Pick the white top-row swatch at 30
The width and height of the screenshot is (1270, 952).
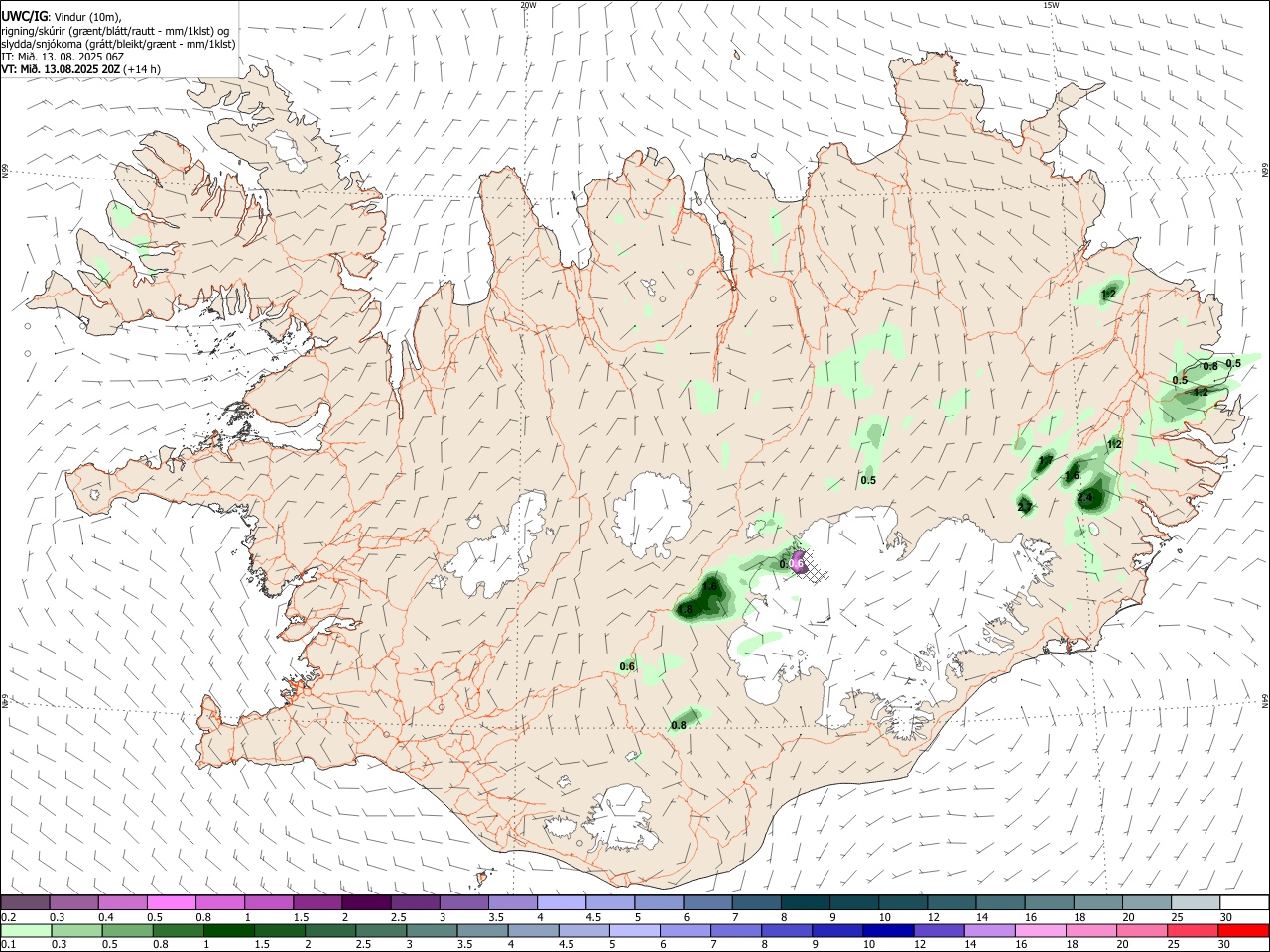[1245, 902]
